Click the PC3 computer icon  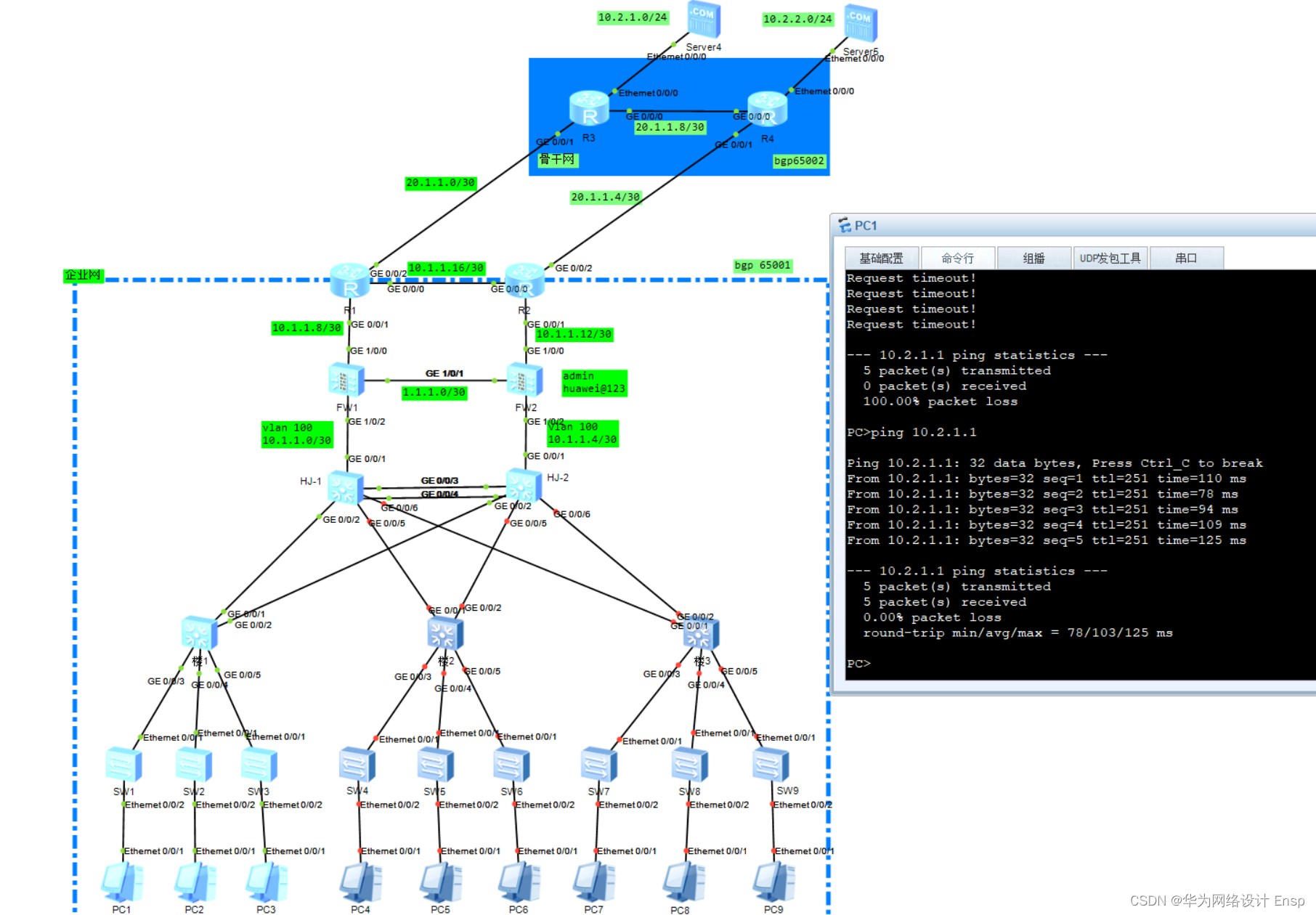click(x=266, y=882)
